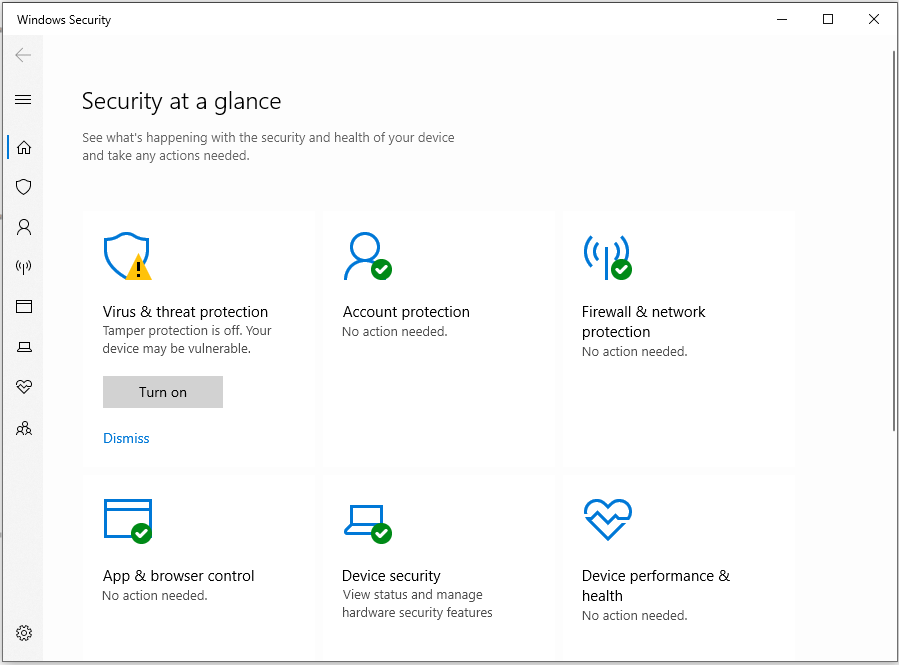Open Firewall & network protection via sidebar icon
This screenshot has height=665, width=899.
tap(23, 267)
